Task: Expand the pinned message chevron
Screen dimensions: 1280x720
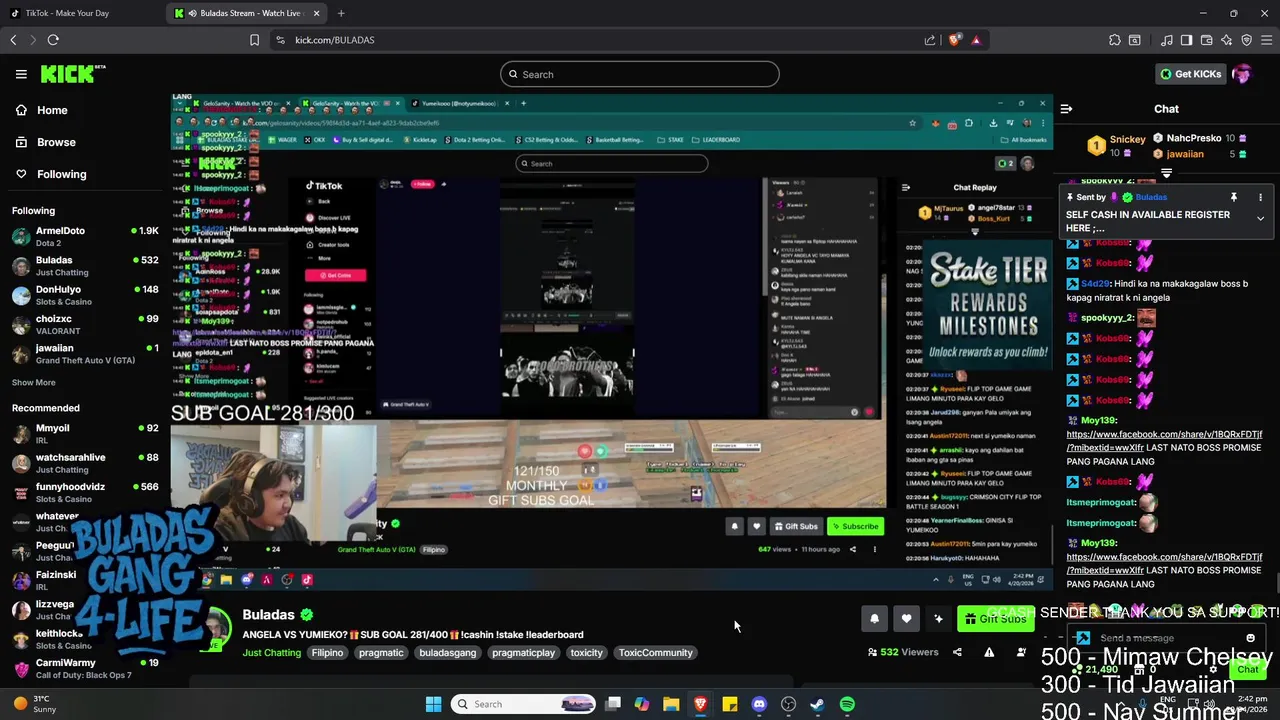Action: [1260, 218]
